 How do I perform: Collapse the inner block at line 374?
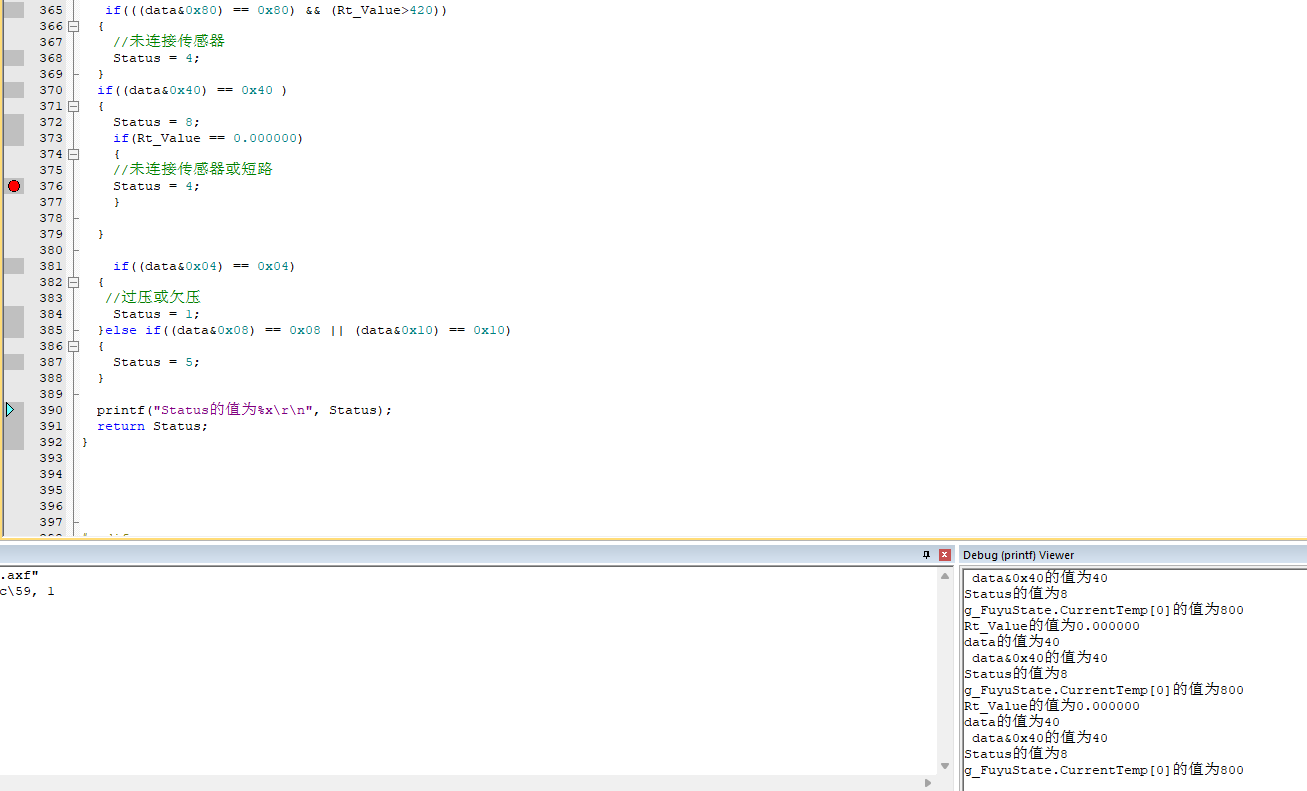tap(73, 154)
